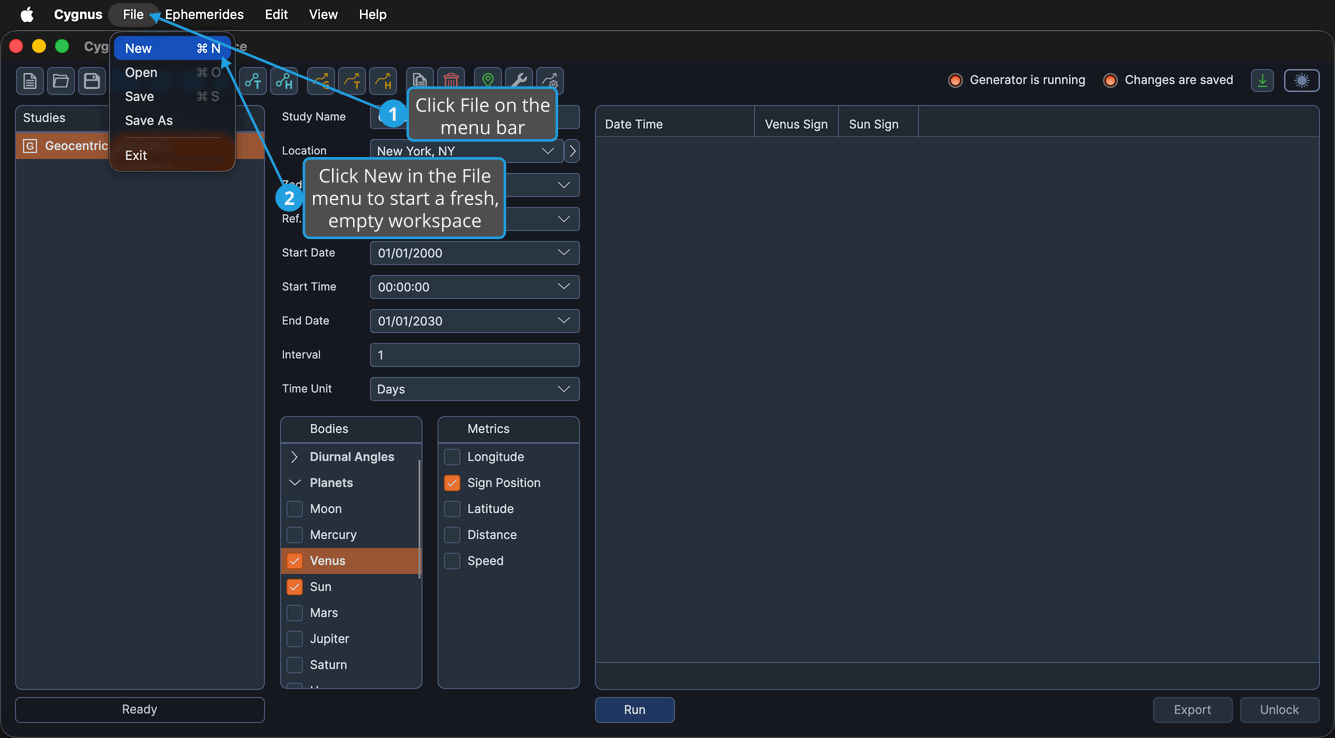Viewport: 1335px width, 738px height.
Task: Open the Start Date dropdown
Action: coord(474,253)
